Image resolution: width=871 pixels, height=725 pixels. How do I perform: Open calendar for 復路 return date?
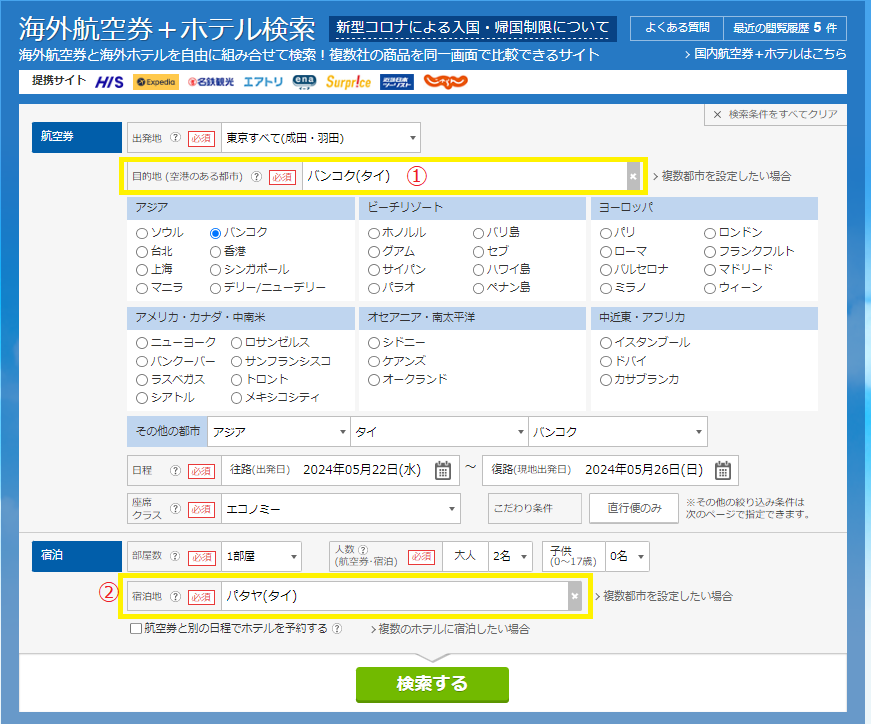(723, 471)
